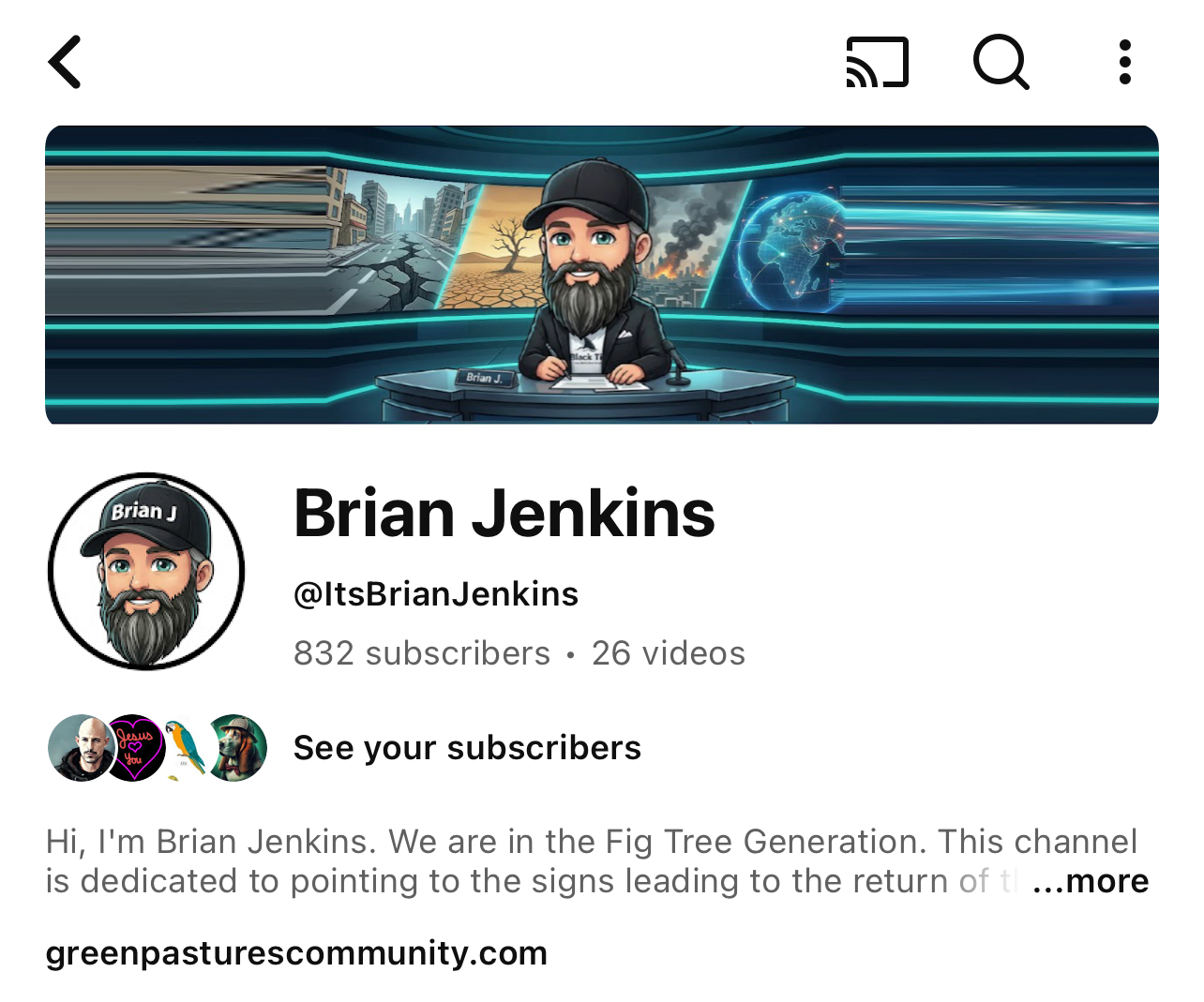Go back with the left arrow

(x=65, y=62)
